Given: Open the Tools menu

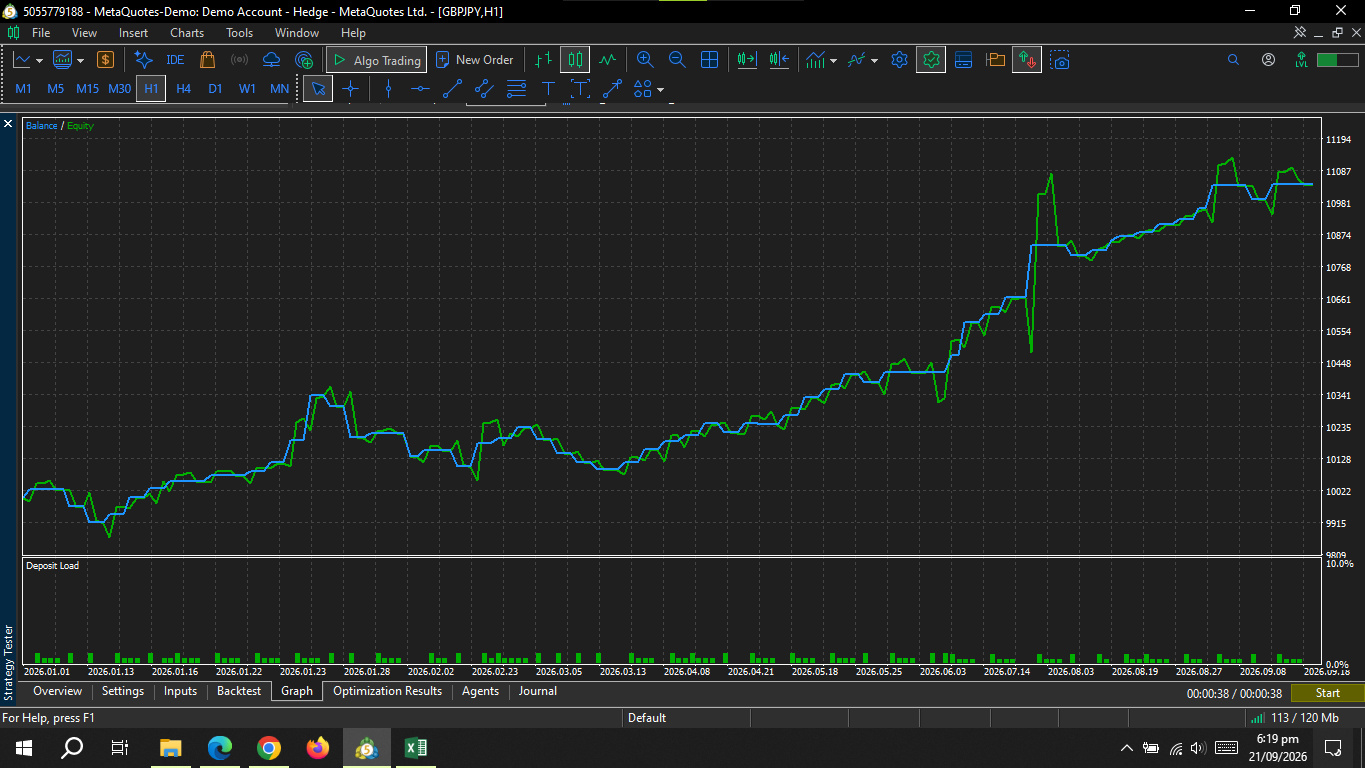Looking at the screenshot, I should 239,33.
